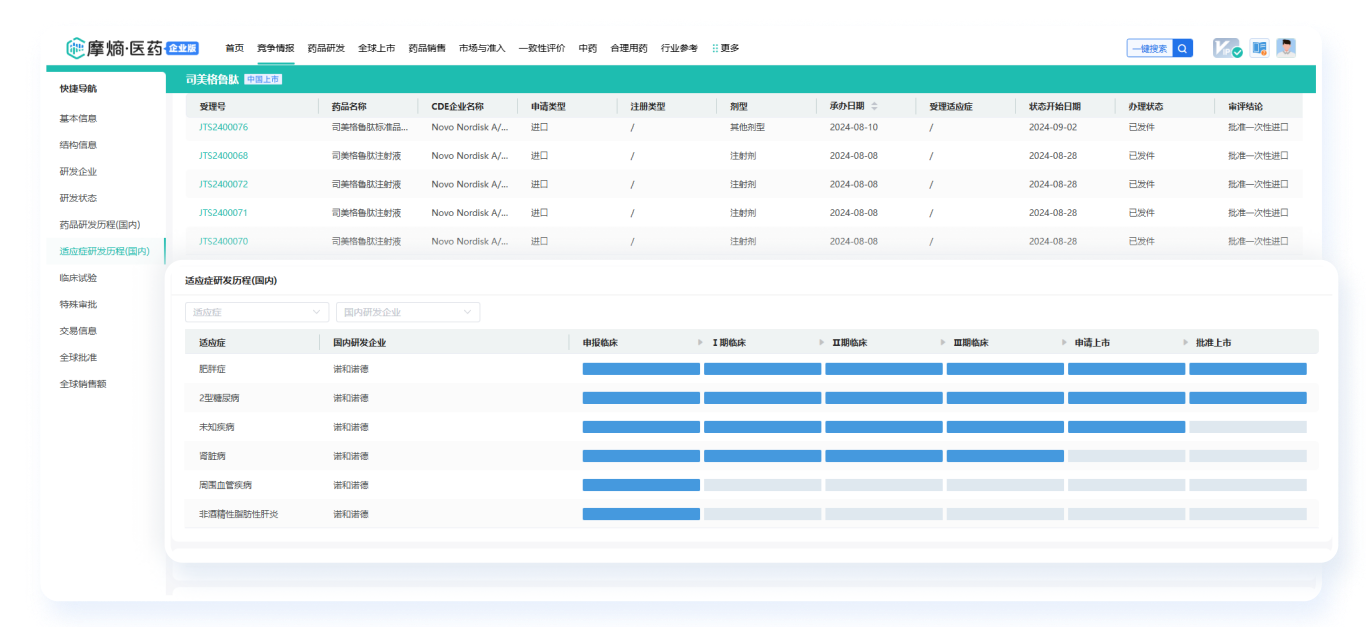Click the 非酒精性脂肪性肝炎 indication row

pyautogui.click(x=751, y=514)
